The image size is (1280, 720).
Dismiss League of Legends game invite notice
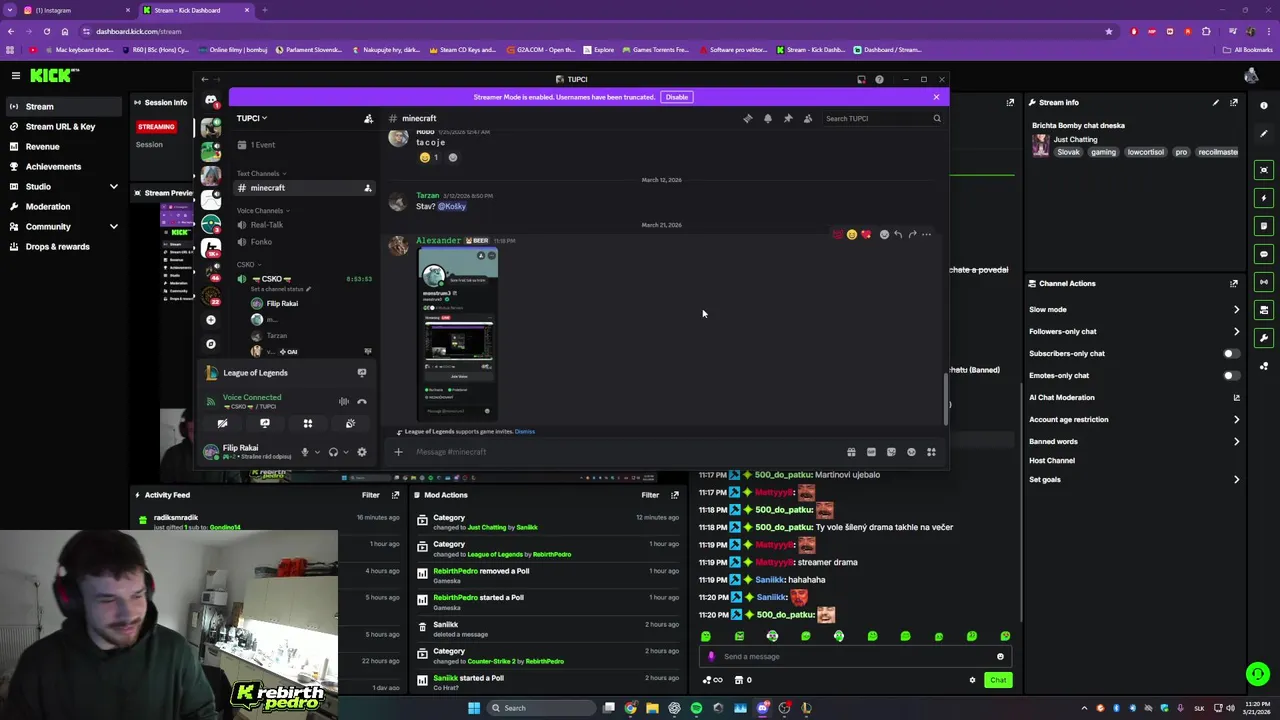click(x=525, y=431)
